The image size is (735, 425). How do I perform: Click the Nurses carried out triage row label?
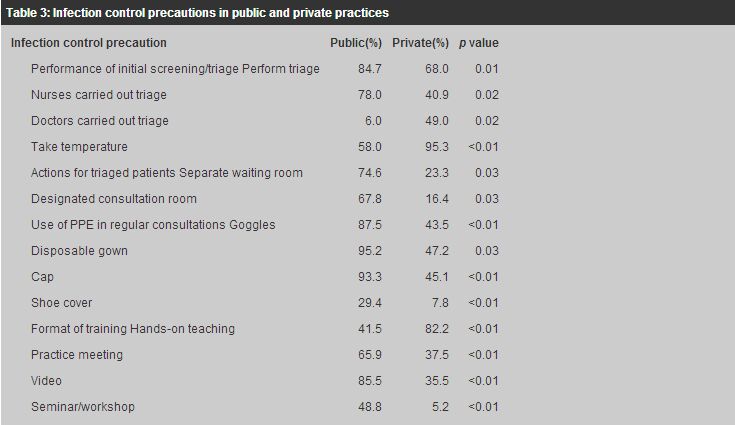(x=99, y=95)
